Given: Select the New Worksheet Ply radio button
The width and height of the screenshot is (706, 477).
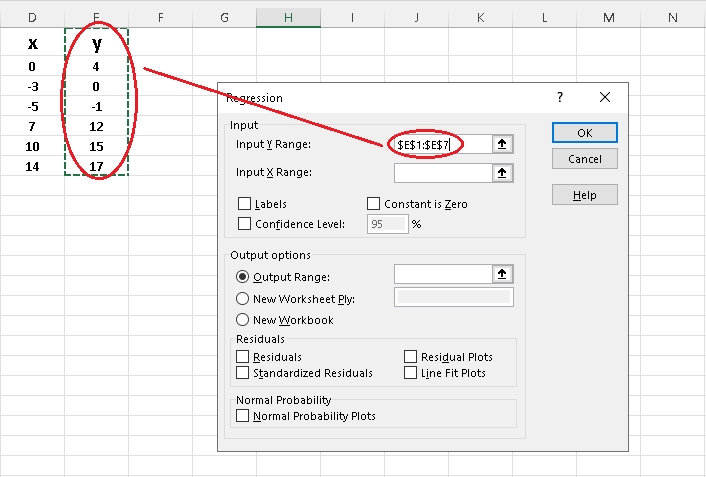Looking at the screenshot, I should [243, 298].
